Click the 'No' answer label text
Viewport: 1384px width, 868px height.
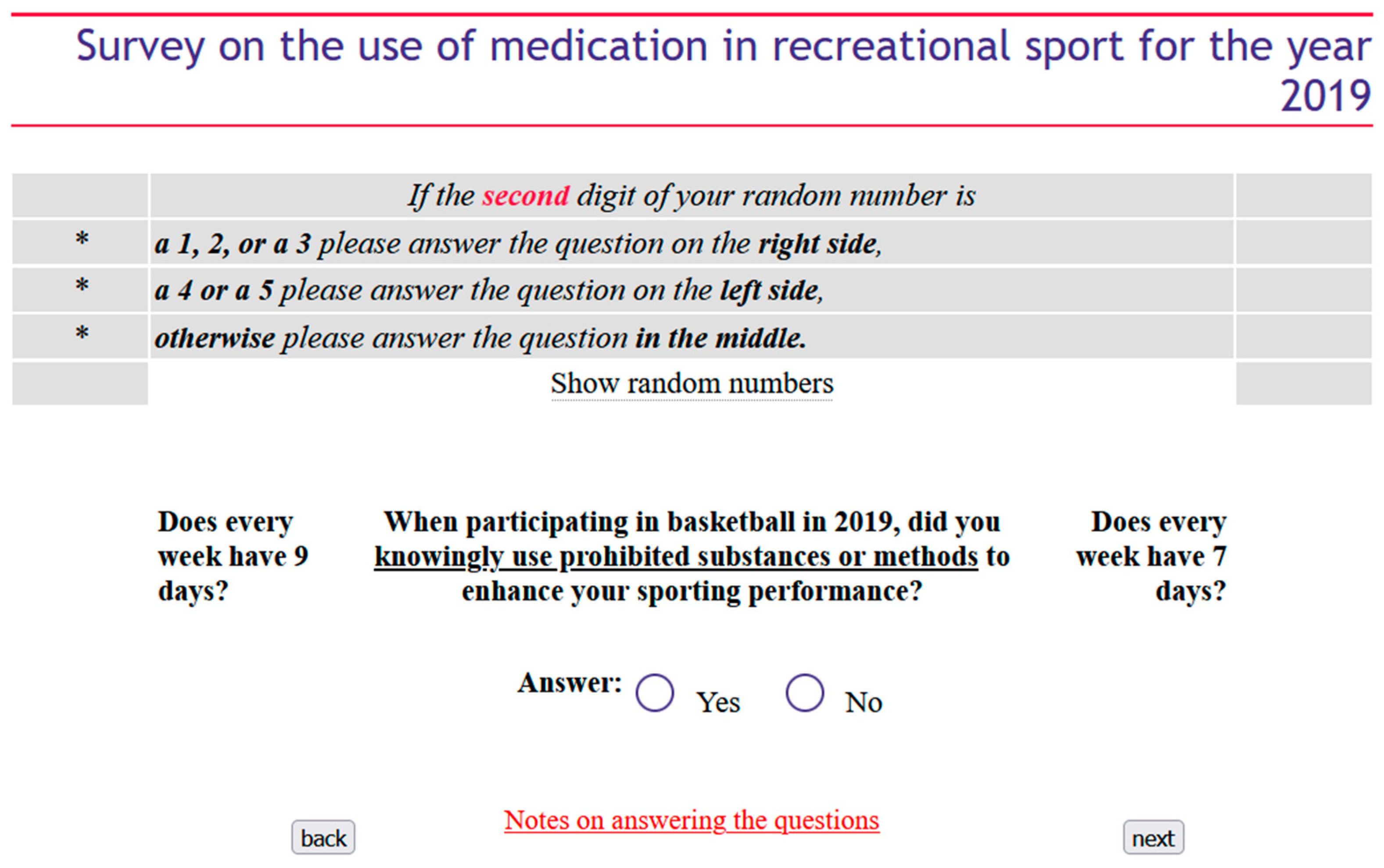coord(863,702)
